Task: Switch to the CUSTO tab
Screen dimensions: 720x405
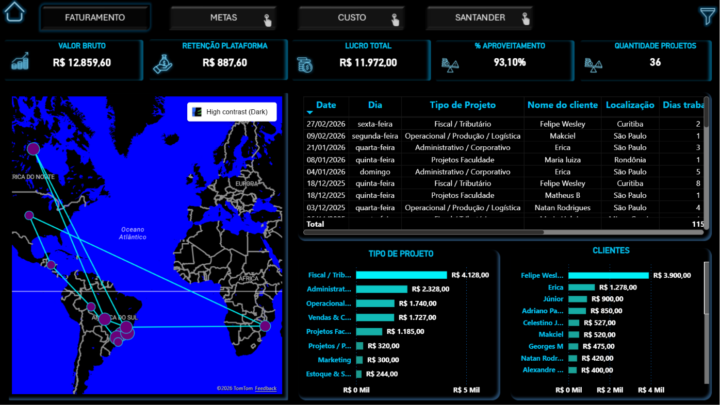Action: (351, 18)
